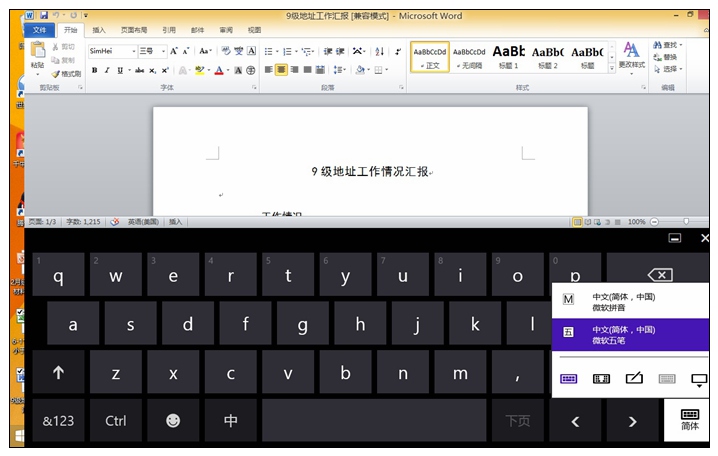Select center alignment button
The image size is (718, 456).
[x=281, y=70]
